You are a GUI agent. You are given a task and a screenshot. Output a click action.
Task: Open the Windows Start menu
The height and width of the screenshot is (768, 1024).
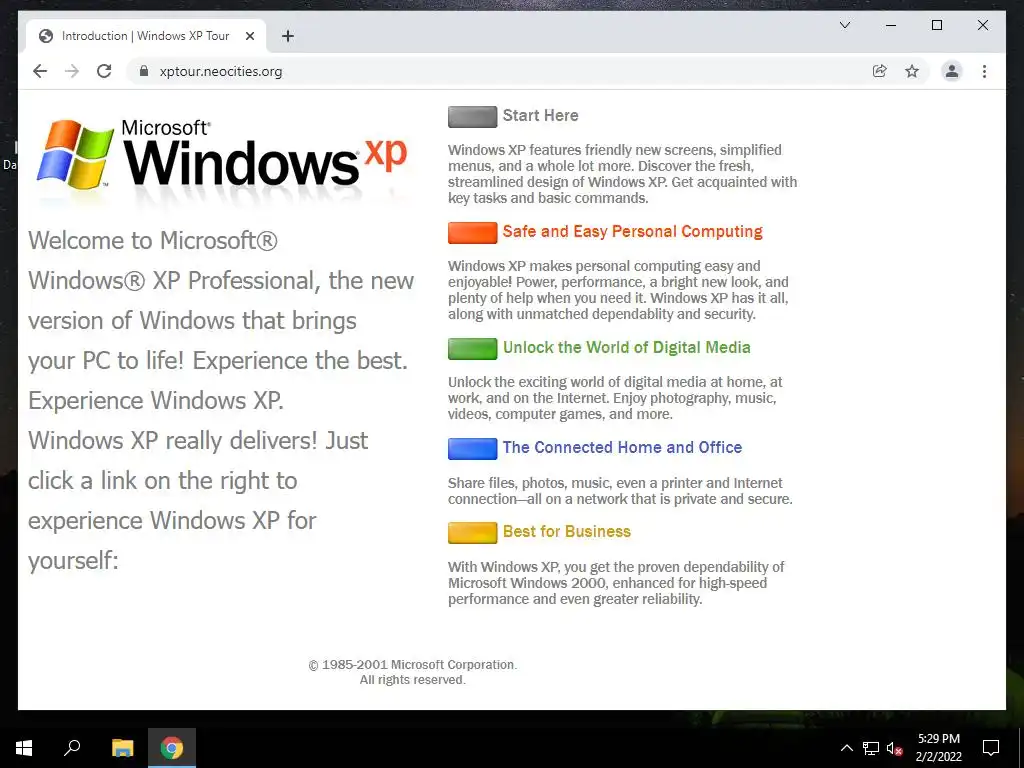[x=24, y=747]
